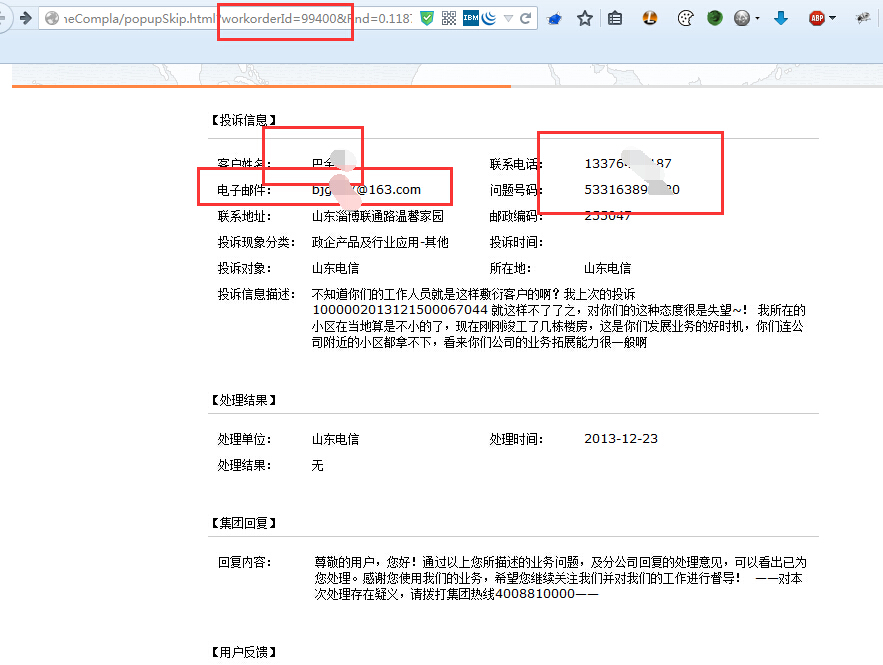Click the 联系电话 label
The image size is (883, 665).
click(516, 164)
